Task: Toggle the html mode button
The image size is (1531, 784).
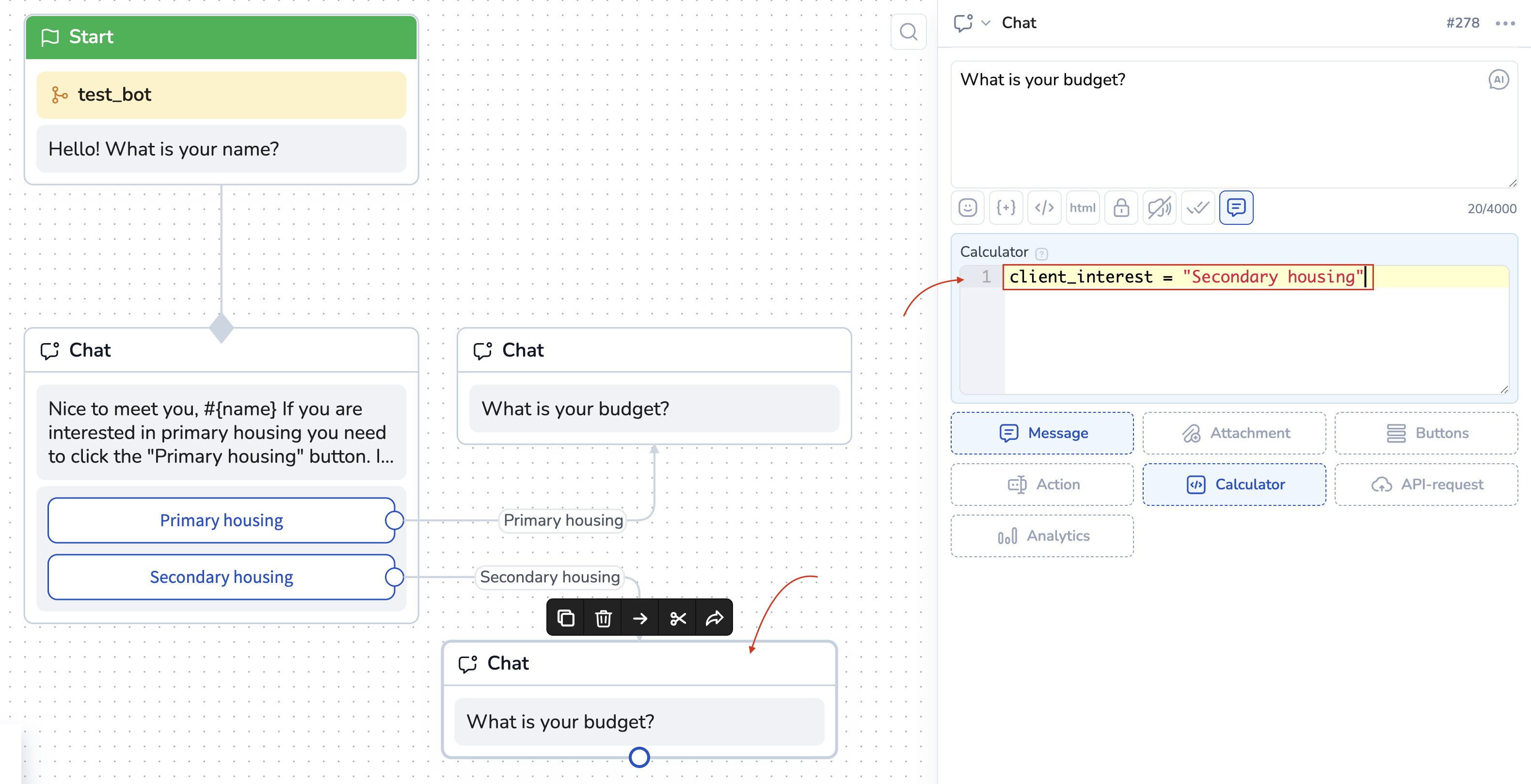Action: tap(1082, 208)
